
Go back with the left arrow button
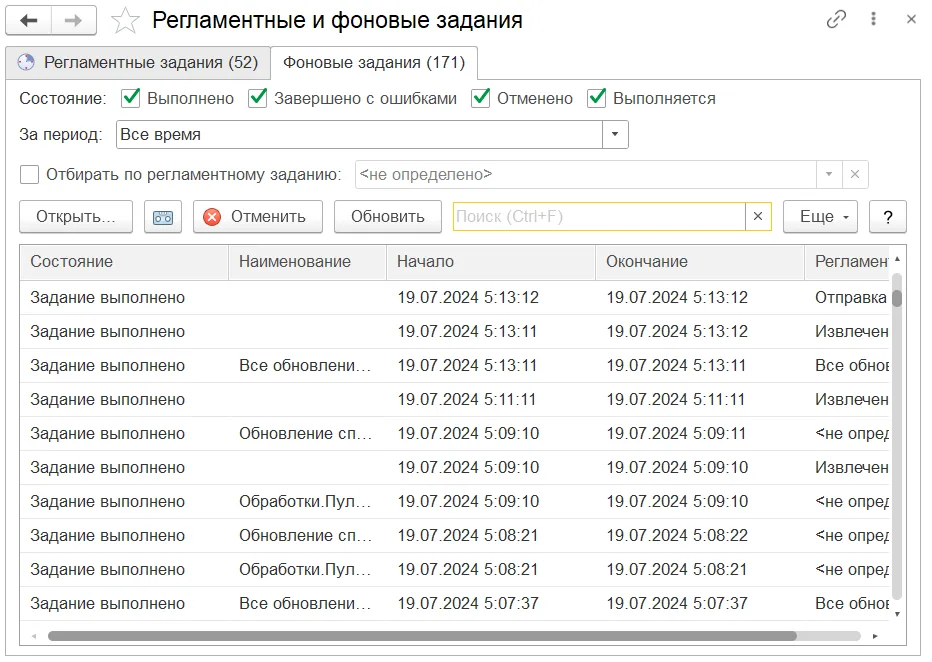tap(29, 21)
